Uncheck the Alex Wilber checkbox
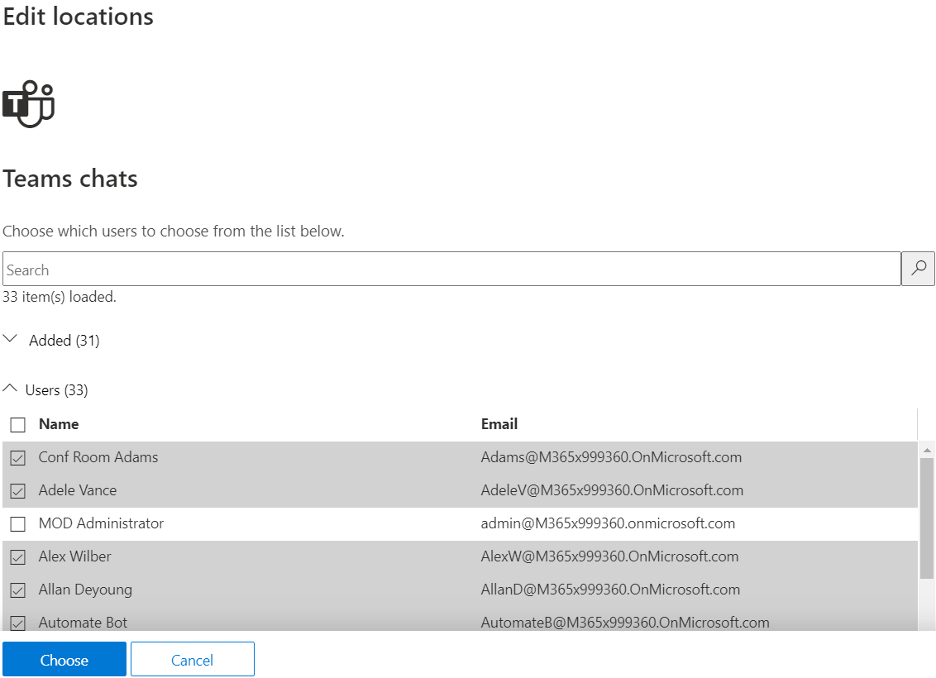 coord(18,557)
